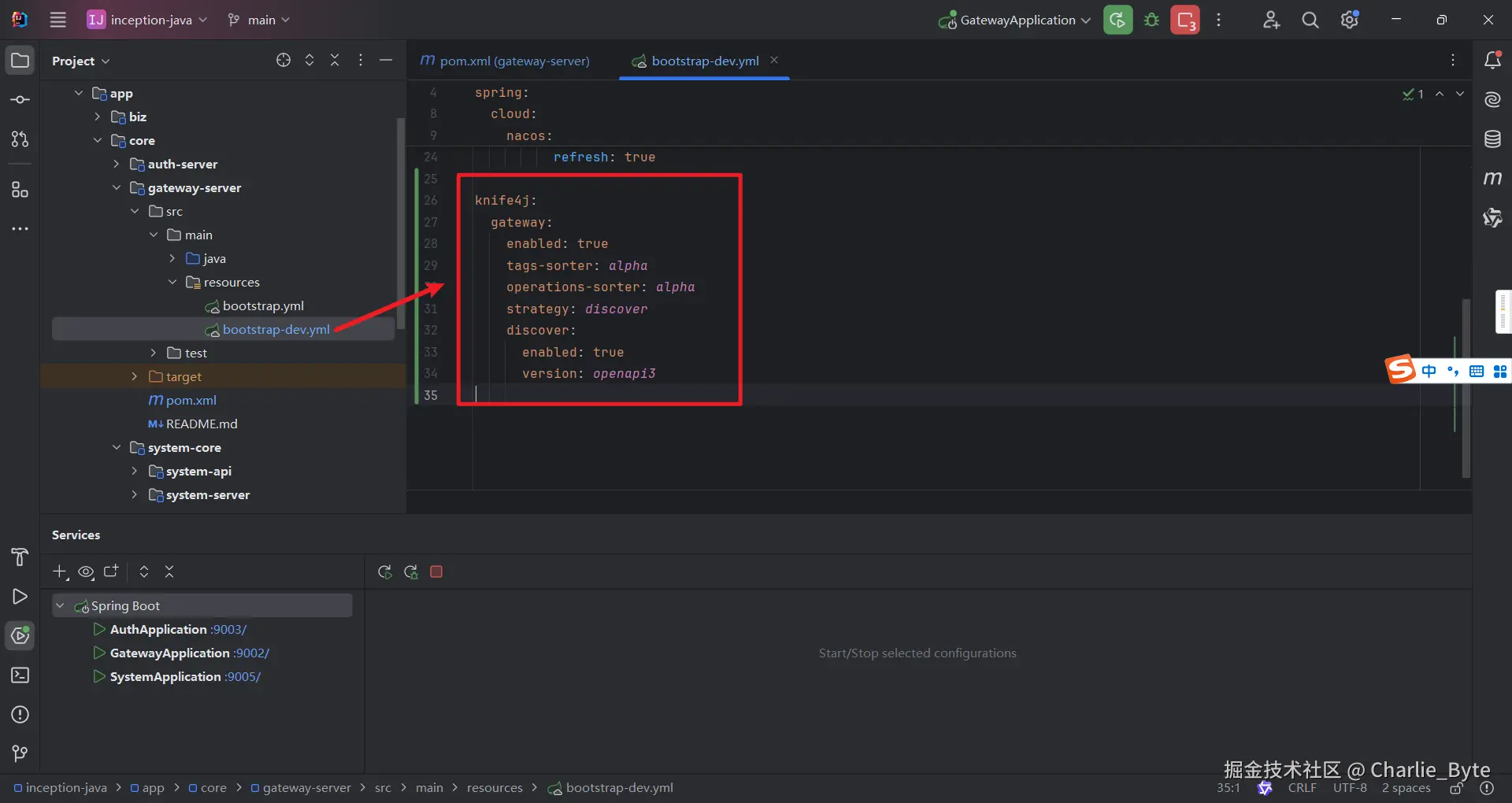
Task: Click the Search Everywhere magnifier icon
Action: point(1310,20)
